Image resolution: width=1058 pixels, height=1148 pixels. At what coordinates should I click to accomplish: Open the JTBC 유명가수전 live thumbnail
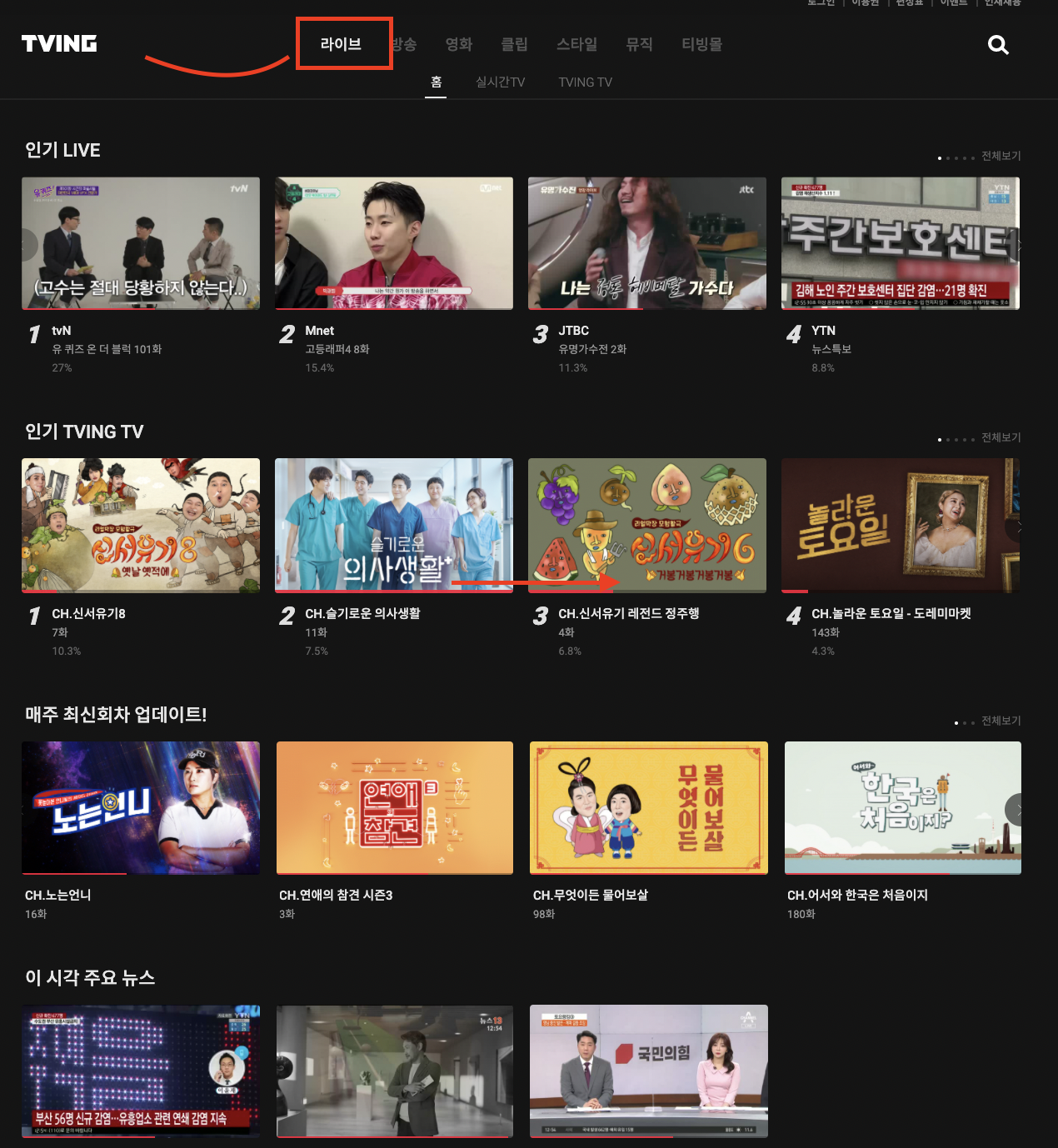pos(647,243)
